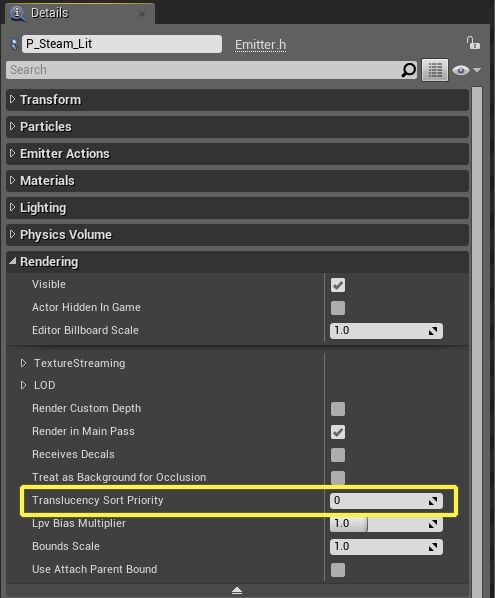Open the view options eye dropdown
Image resolution: width=495 pixels, height=598 pixels.
466,70
